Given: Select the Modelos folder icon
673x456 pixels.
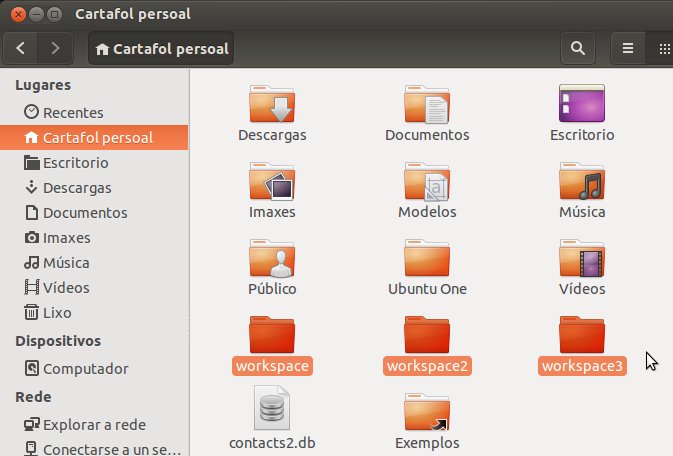Looking at the screenshot, I should click(x=427, y=181).
